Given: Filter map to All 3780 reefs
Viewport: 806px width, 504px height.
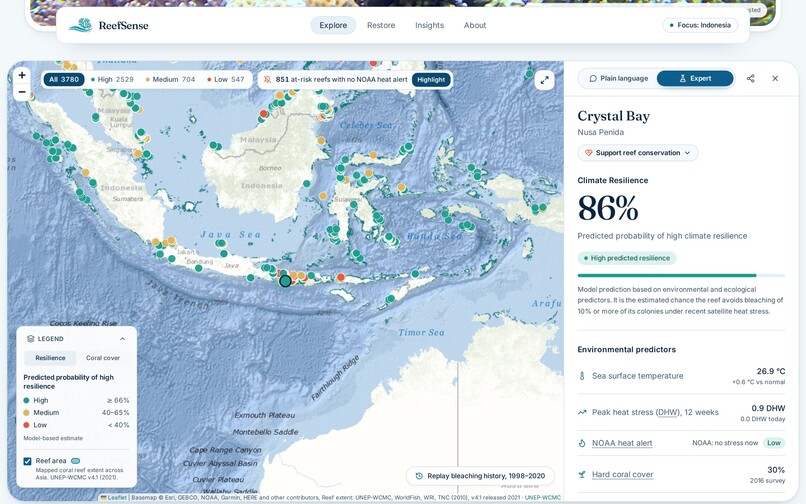Looking at the screenshot, I should point(64,79).
